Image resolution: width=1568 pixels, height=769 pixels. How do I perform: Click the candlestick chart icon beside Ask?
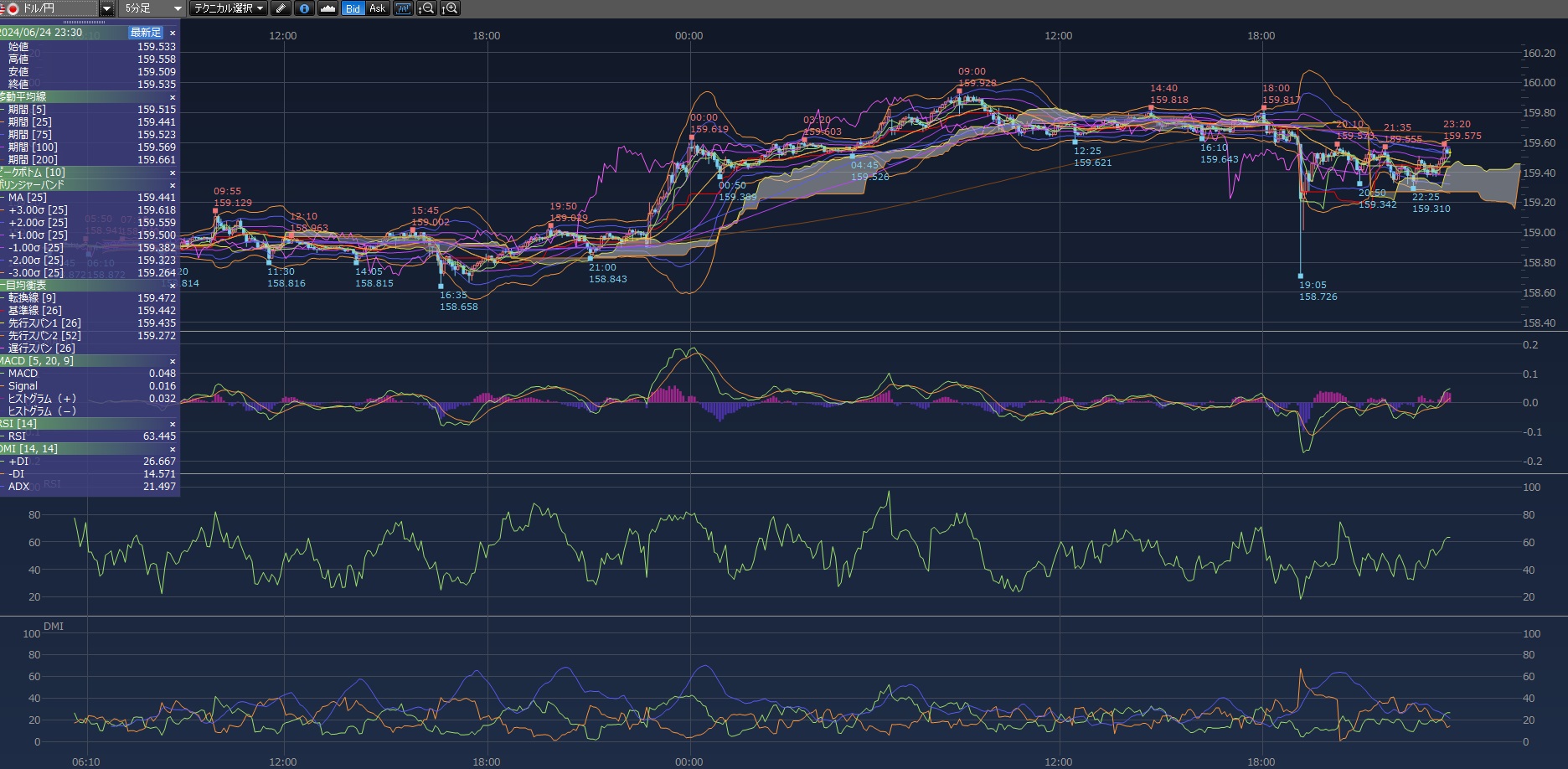point(404,8)
